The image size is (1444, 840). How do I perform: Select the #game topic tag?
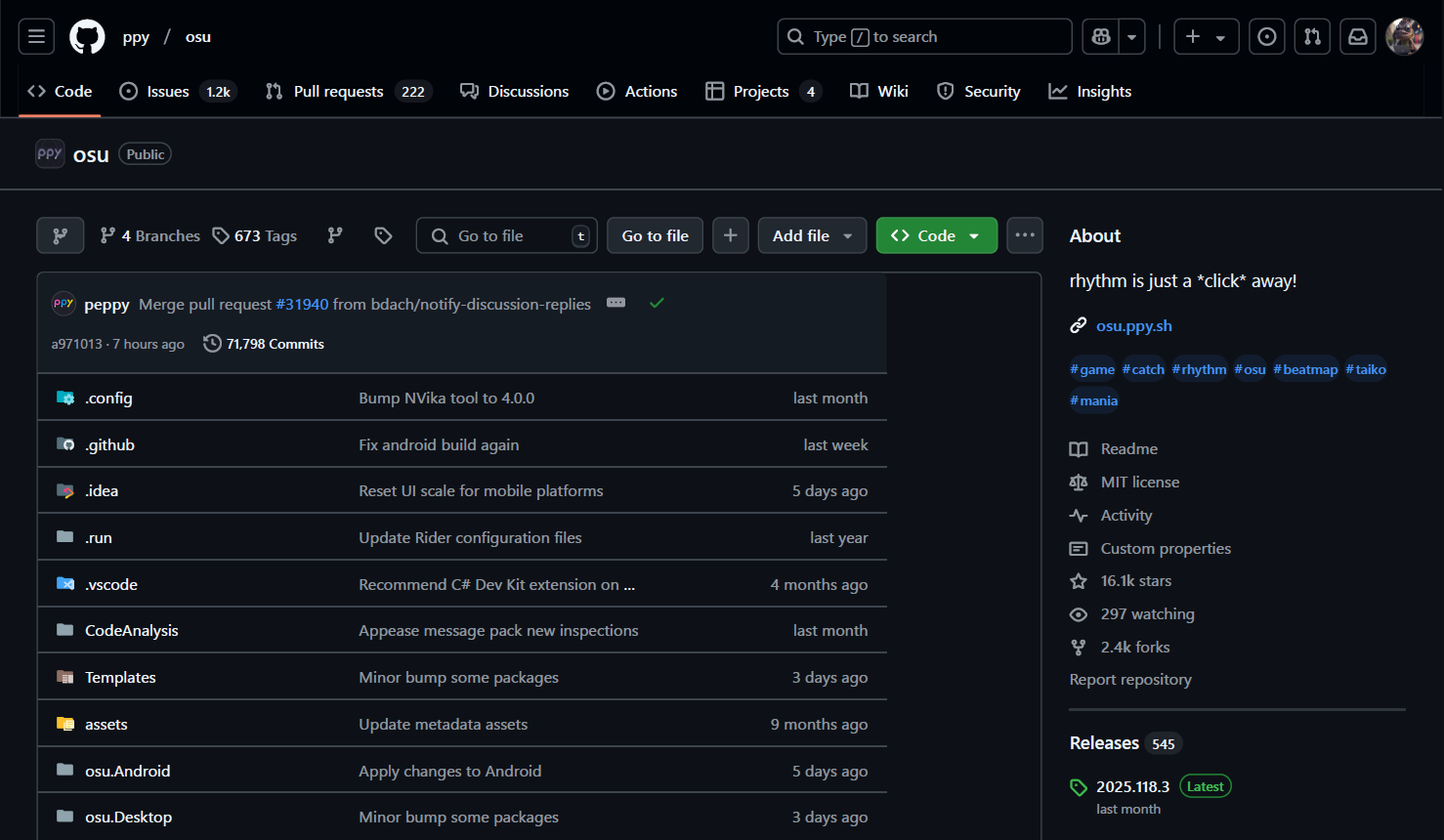[1092, 369]
